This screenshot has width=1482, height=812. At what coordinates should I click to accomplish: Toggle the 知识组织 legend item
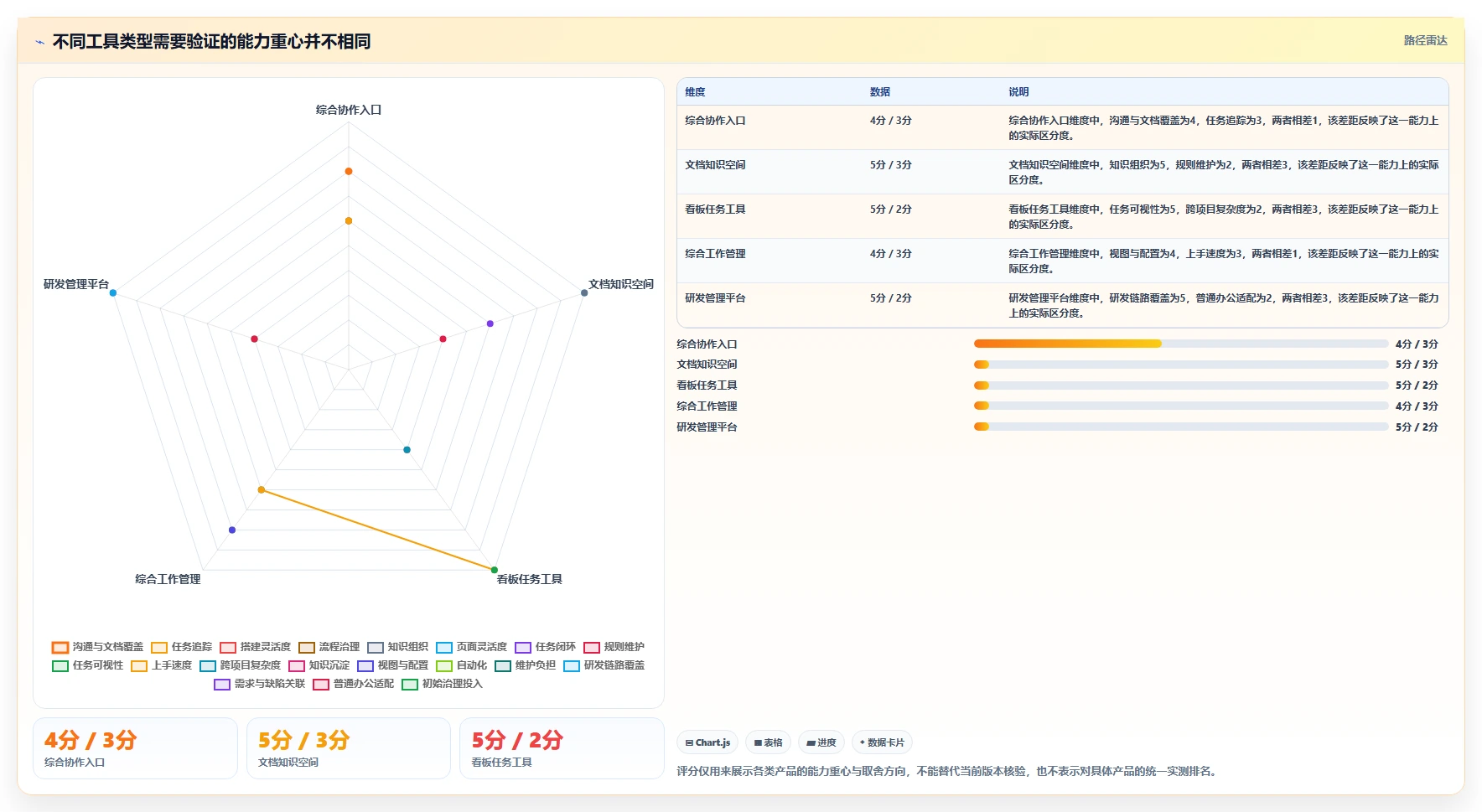(397, 647)
